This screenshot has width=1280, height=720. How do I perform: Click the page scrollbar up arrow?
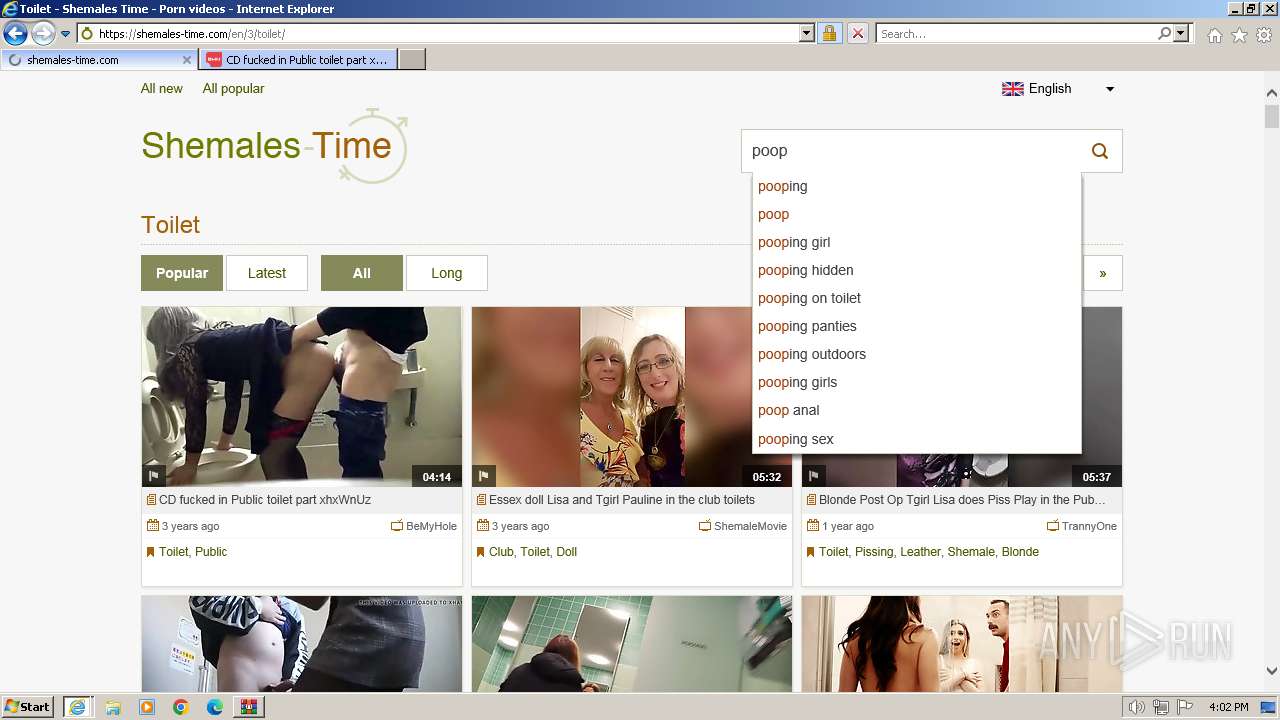tap(1272, 93)
